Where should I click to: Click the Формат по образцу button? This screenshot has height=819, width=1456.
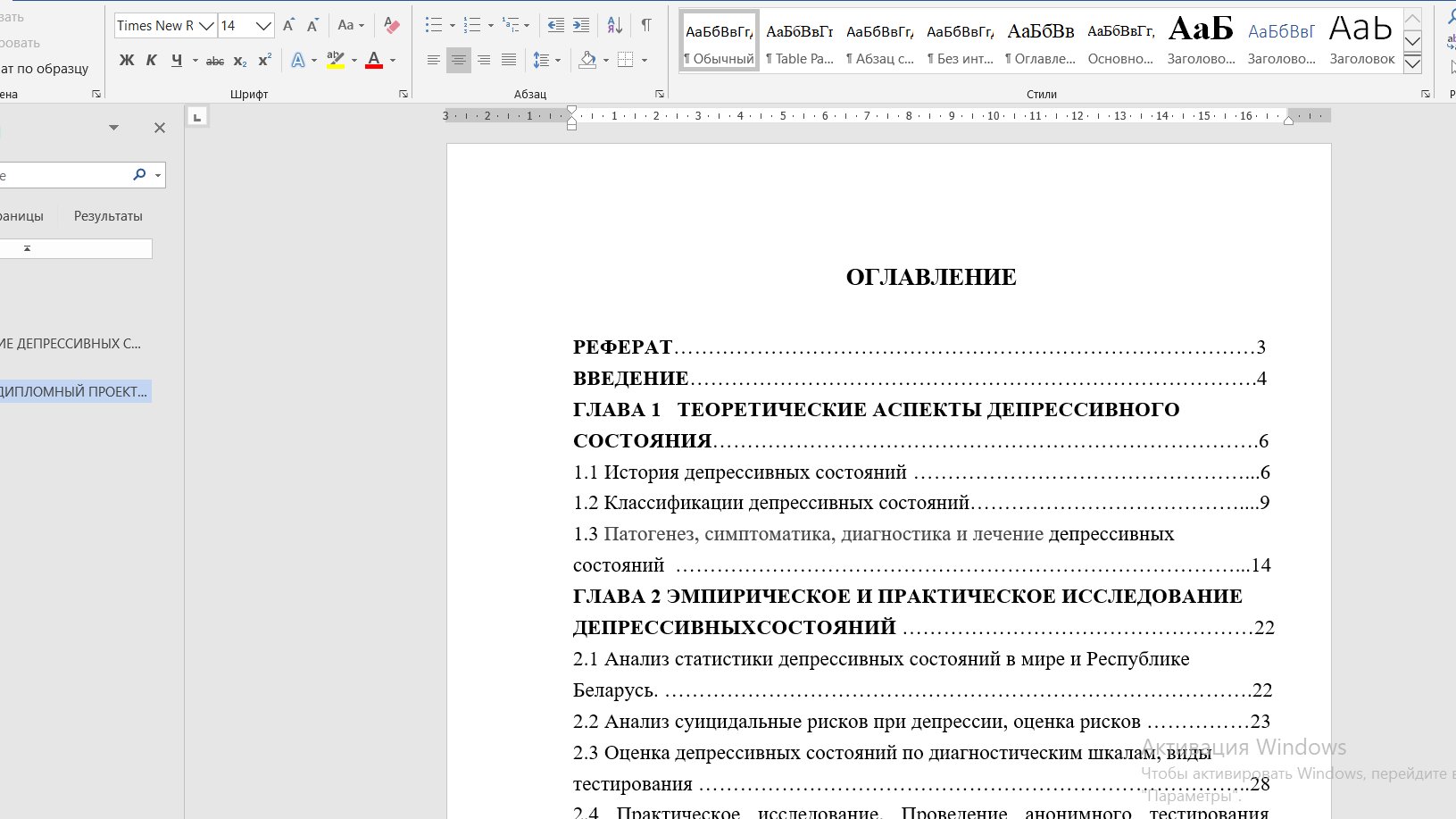[45, 68]
